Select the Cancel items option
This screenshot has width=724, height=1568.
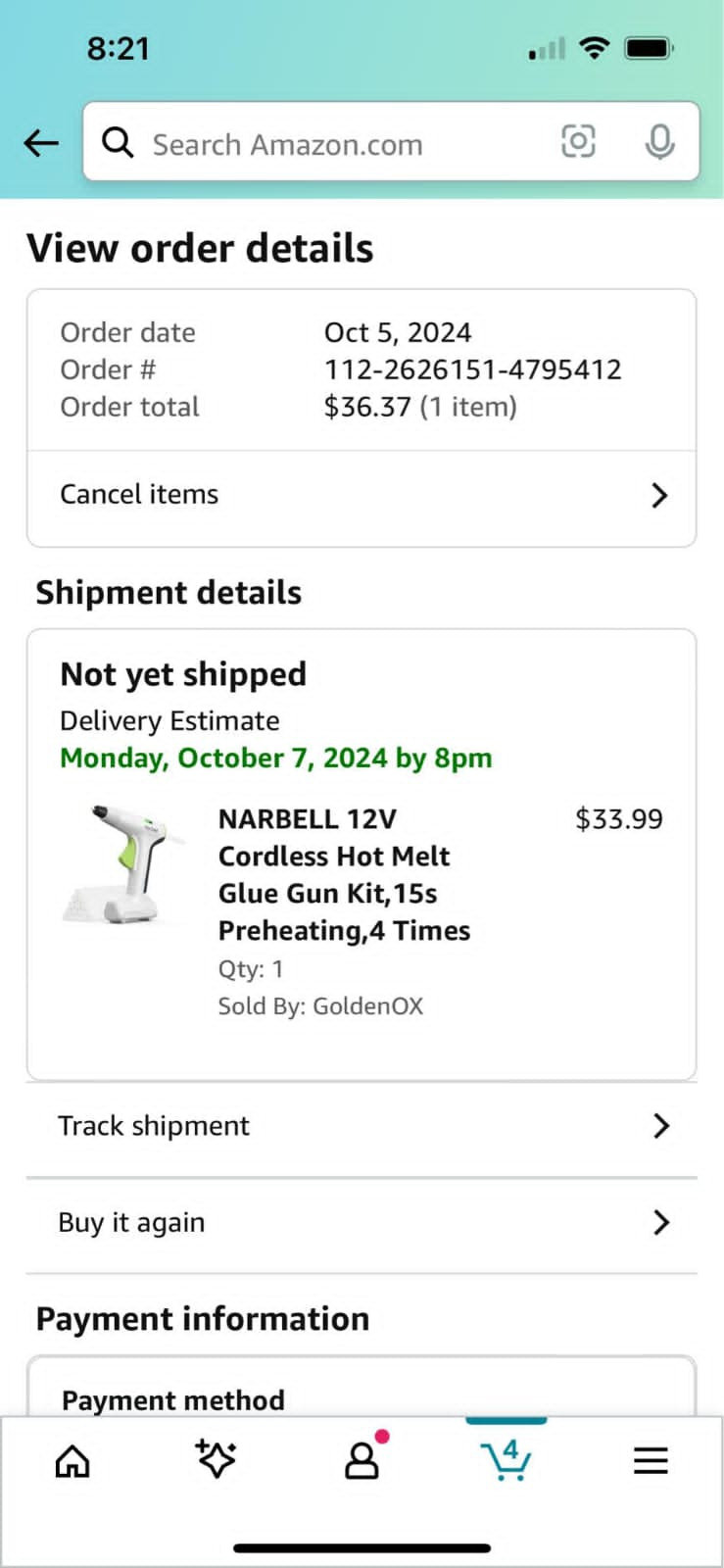139,494
